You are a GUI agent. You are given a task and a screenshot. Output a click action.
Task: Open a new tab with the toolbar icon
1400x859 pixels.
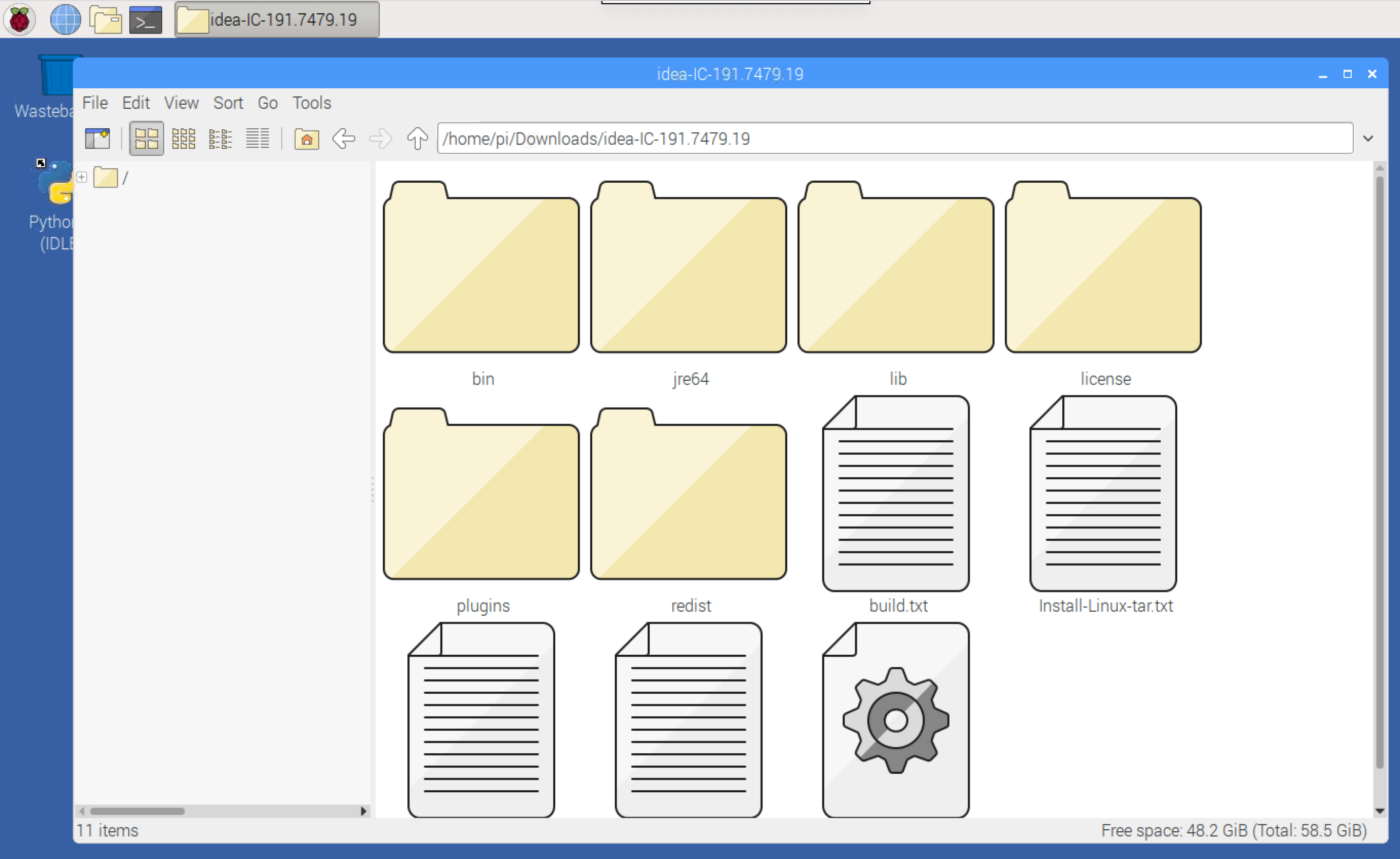click(96, 138)
